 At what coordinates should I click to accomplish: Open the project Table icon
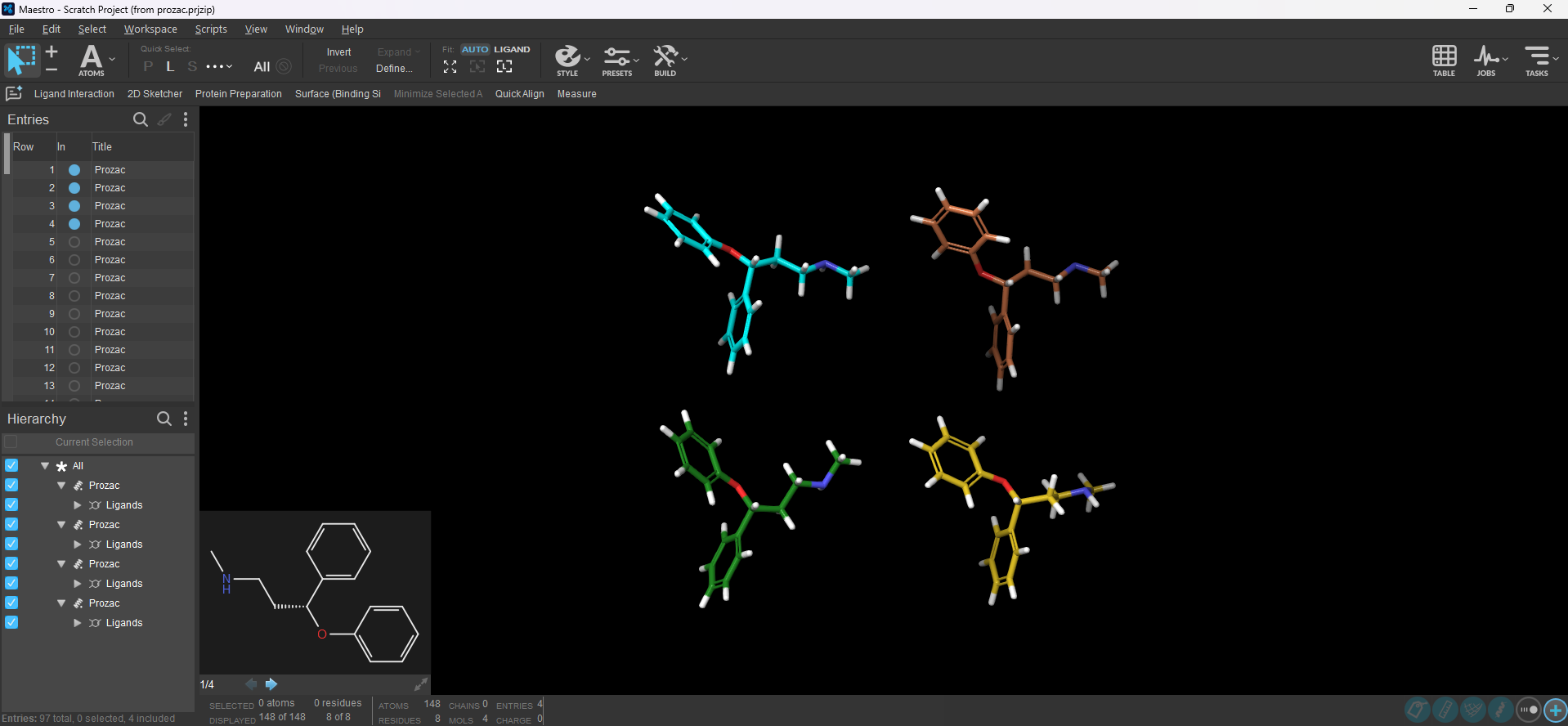[x=1444, y=60]
